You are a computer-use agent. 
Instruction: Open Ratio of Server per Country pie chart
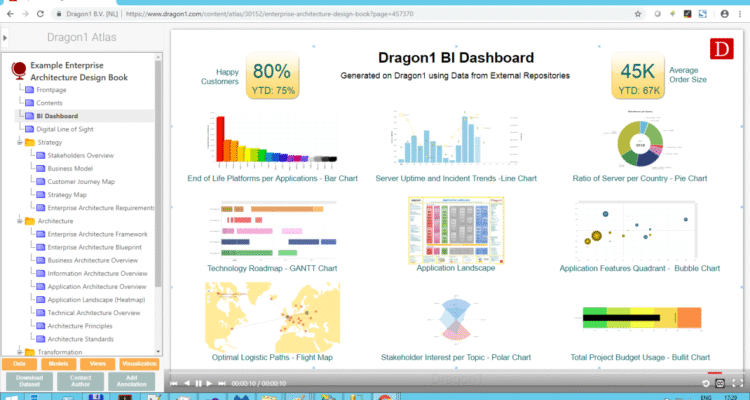coord(640,142)
